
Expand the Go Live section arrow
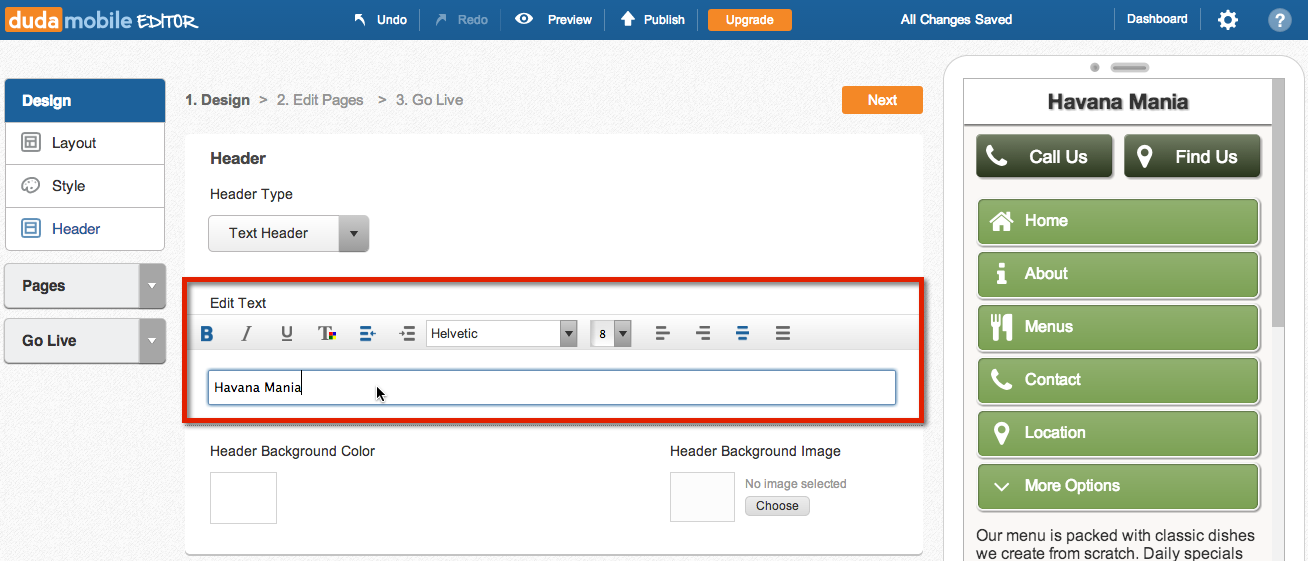(x=152, y=341)
